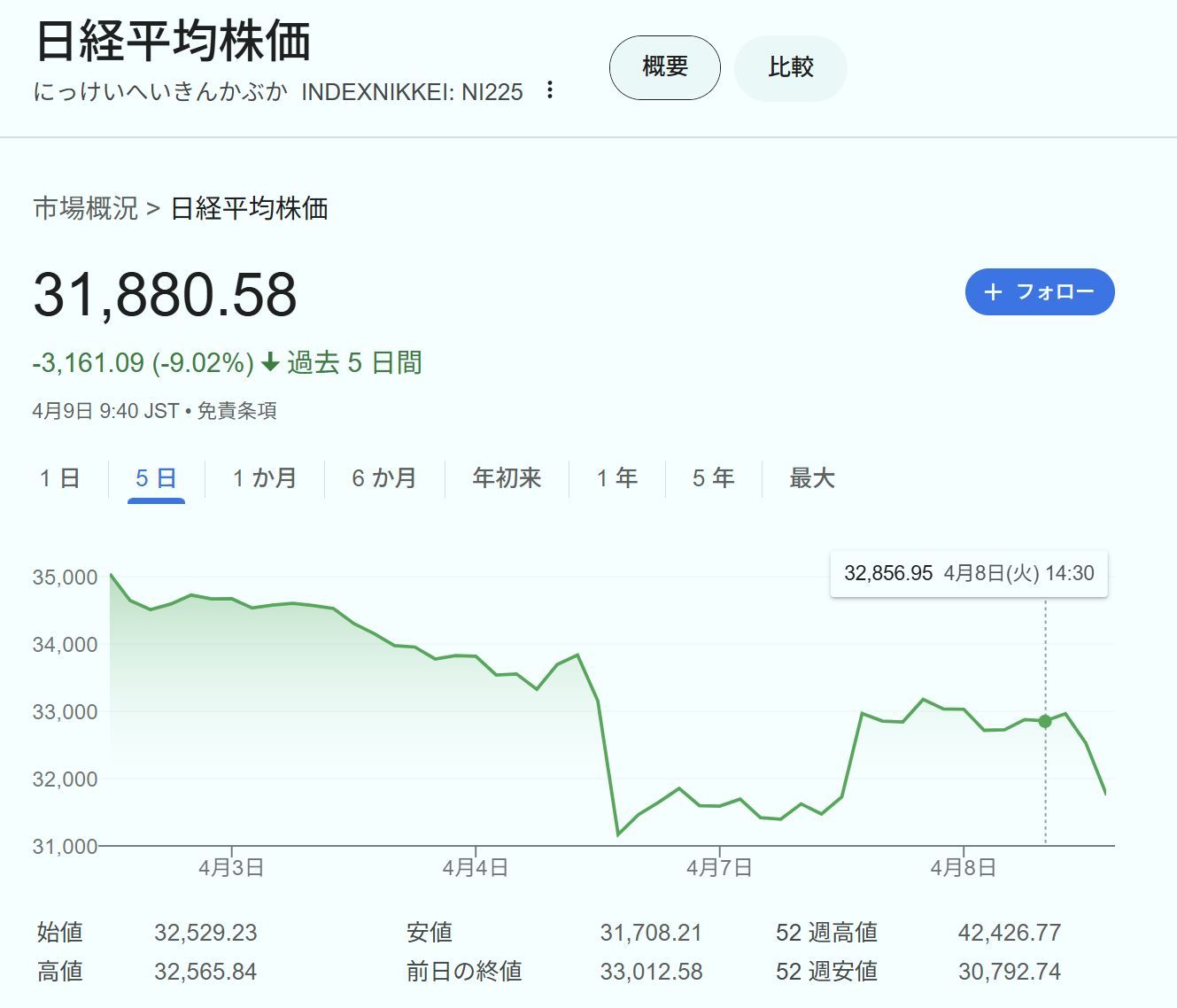1177x1008 pixels.
Task: Switch chart to 1年 range
Action: [616, 478]
